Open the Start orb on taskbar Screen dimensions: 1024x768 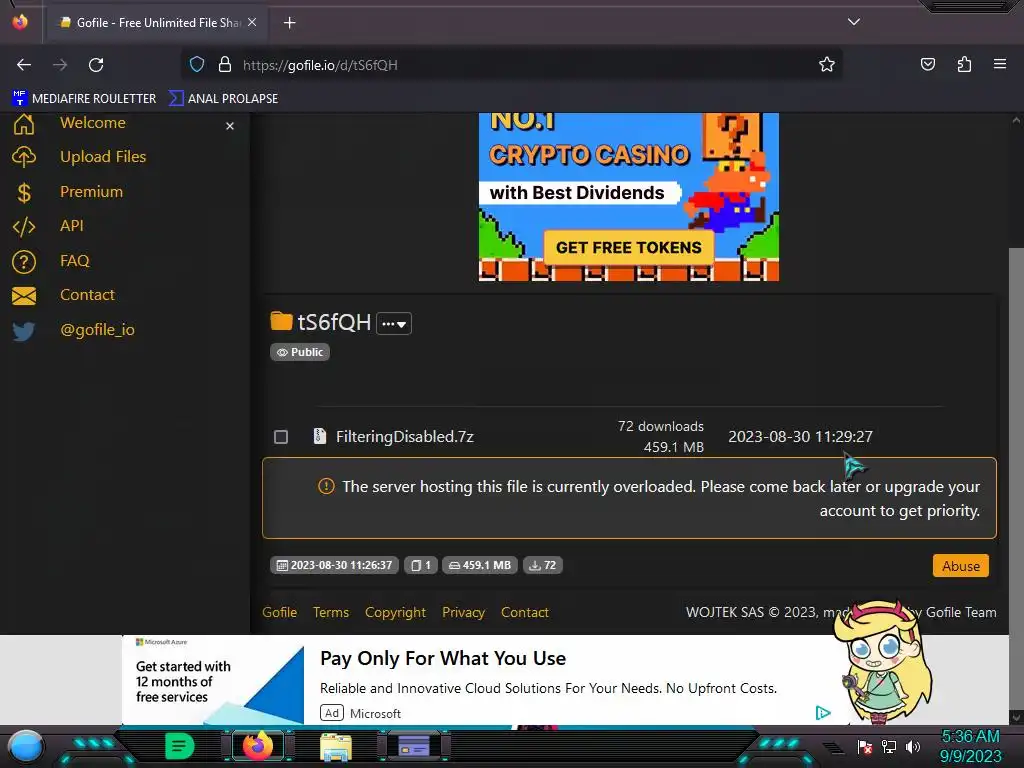point(26,746)
